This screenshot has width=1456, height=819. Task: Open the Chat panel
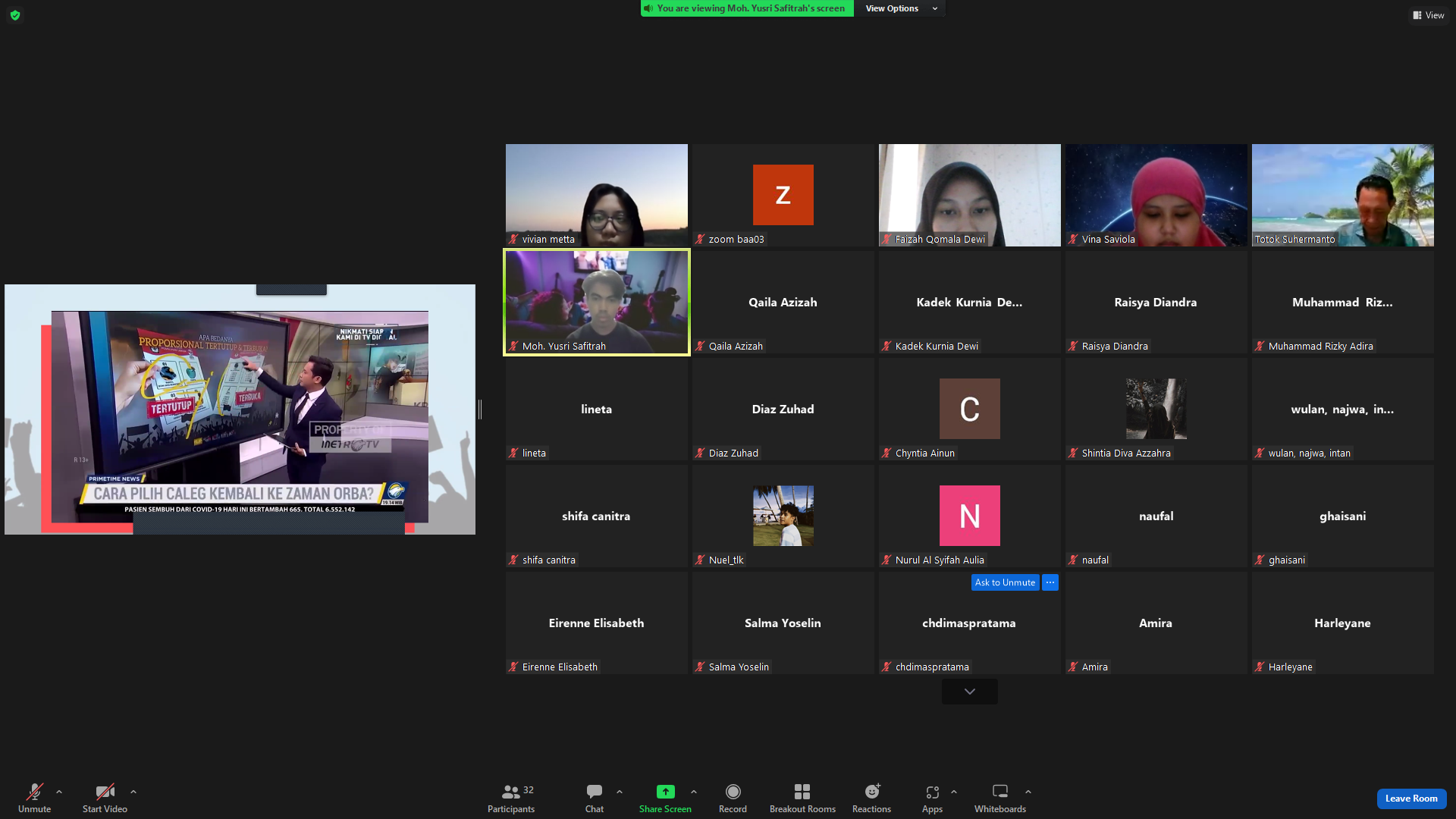pos(595,798)
